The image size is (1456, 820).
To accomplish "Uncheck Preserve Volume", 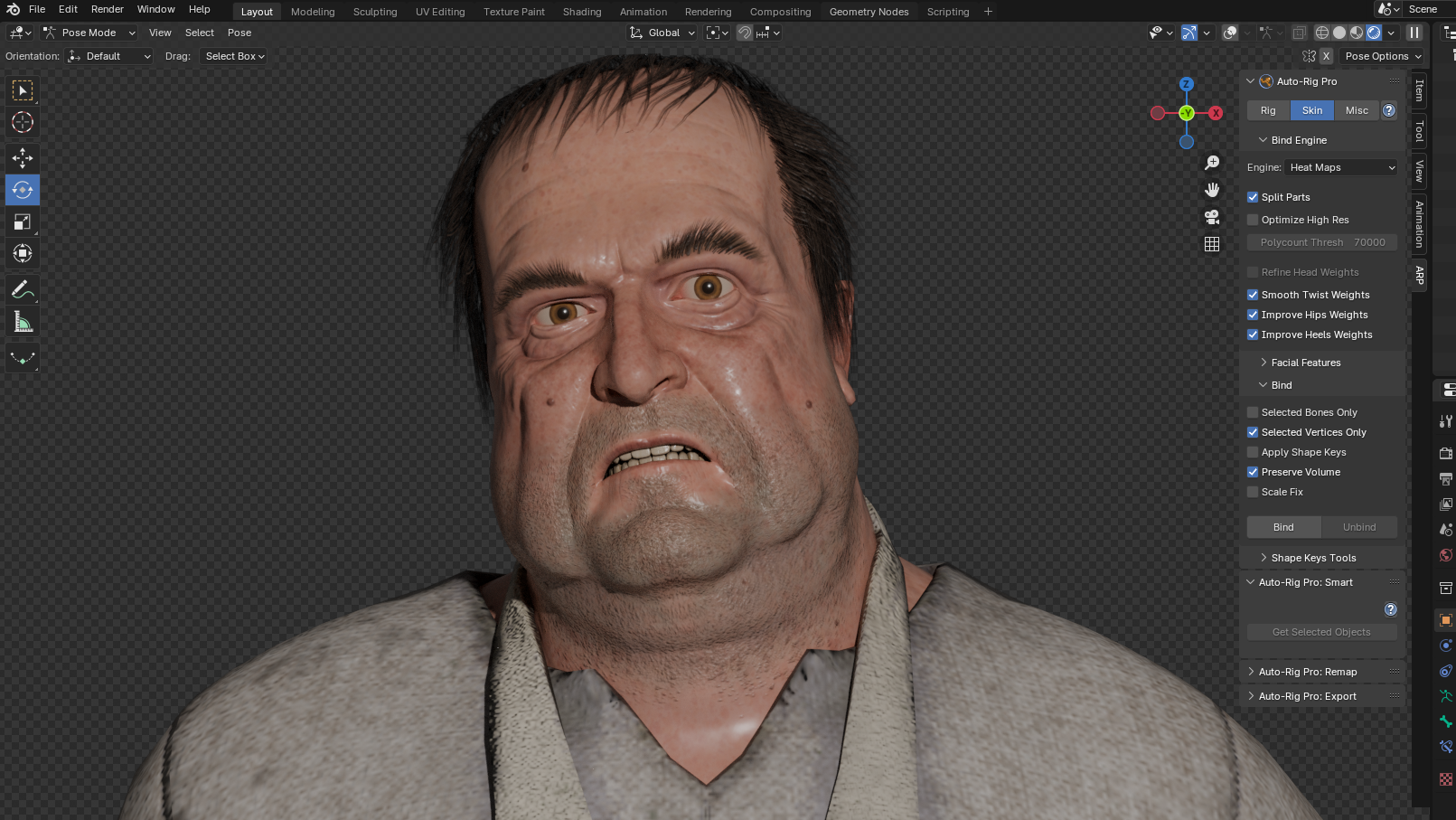I will pyautogui.click(x=1253, y=472).
